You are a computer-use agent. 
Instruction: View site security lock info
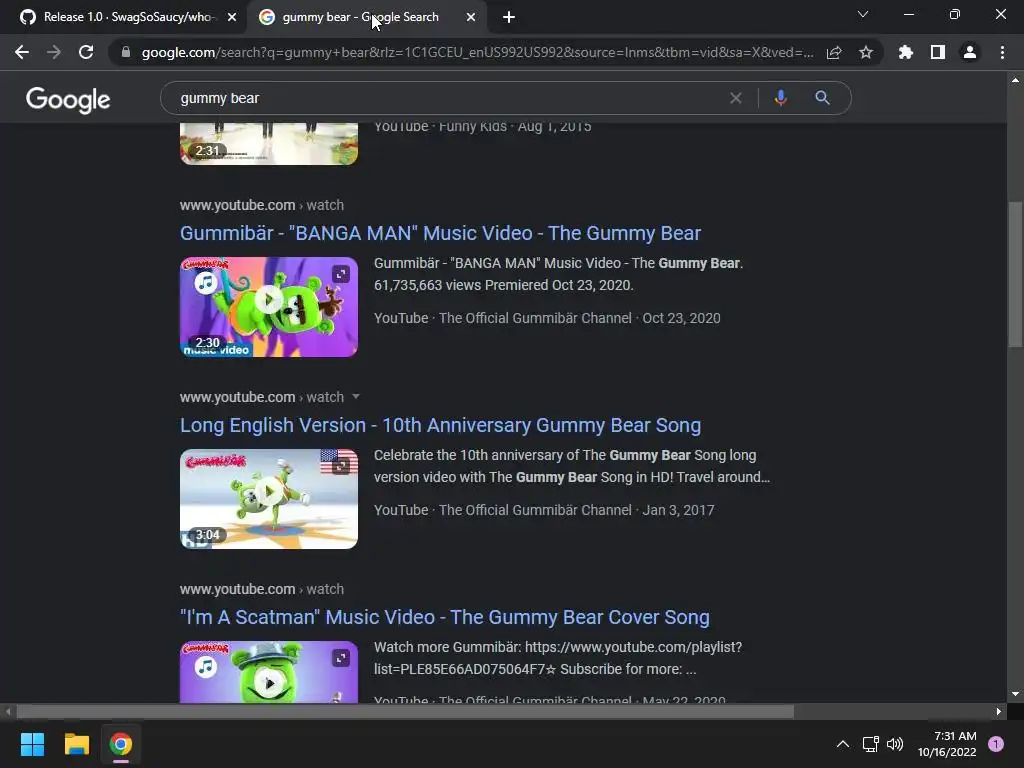125,52
